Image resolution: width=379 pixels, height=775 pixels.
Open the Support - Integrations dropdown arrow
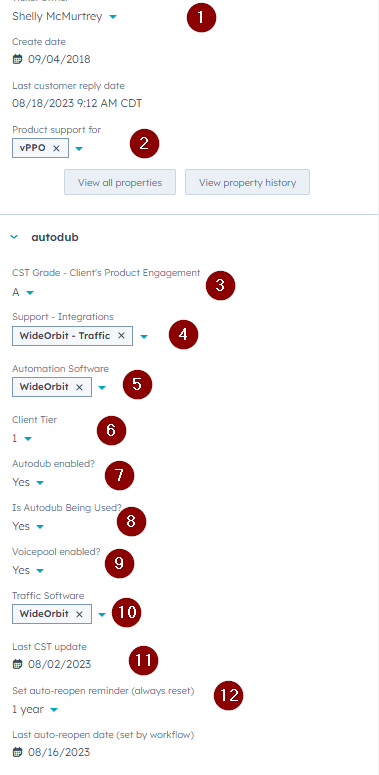coord(143,336)
